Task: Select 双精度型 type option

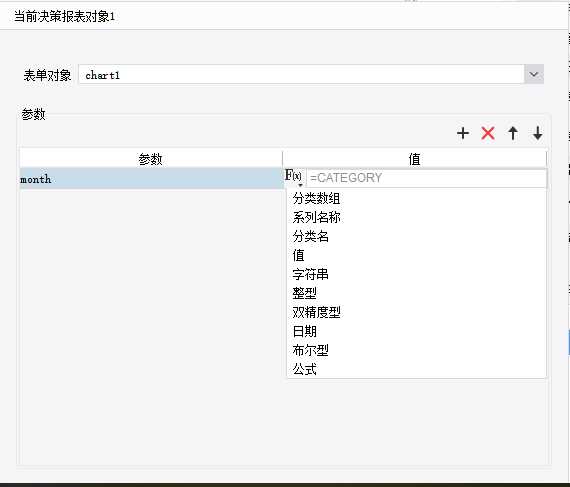Action: click(416, 312)
